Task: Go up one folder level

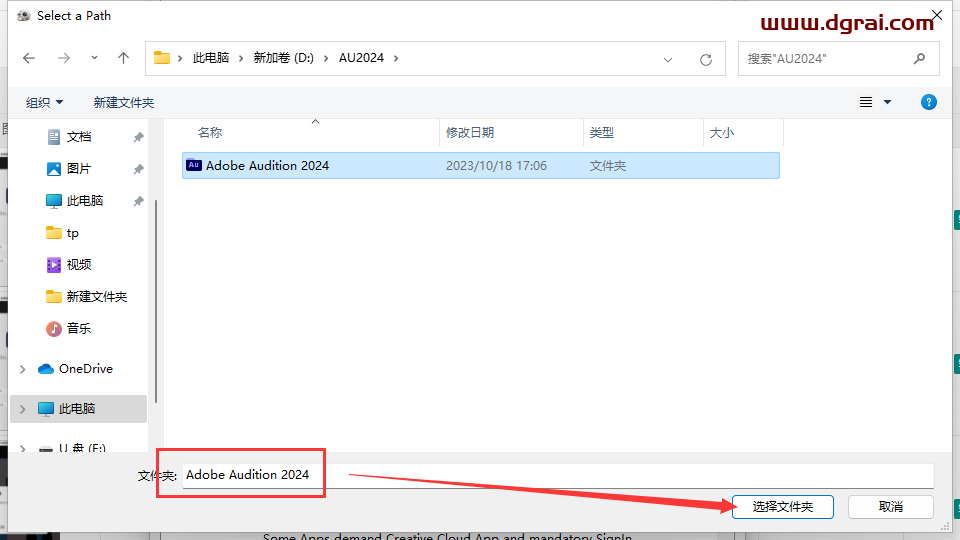Action: [x=123, y=58]
